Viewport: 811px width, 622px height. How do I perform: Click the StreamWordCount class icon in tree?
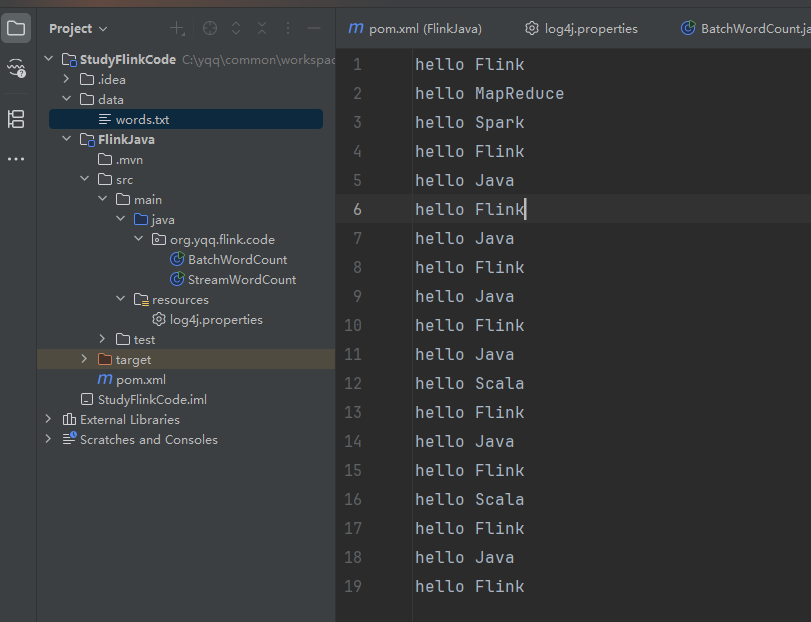[177, 279]
